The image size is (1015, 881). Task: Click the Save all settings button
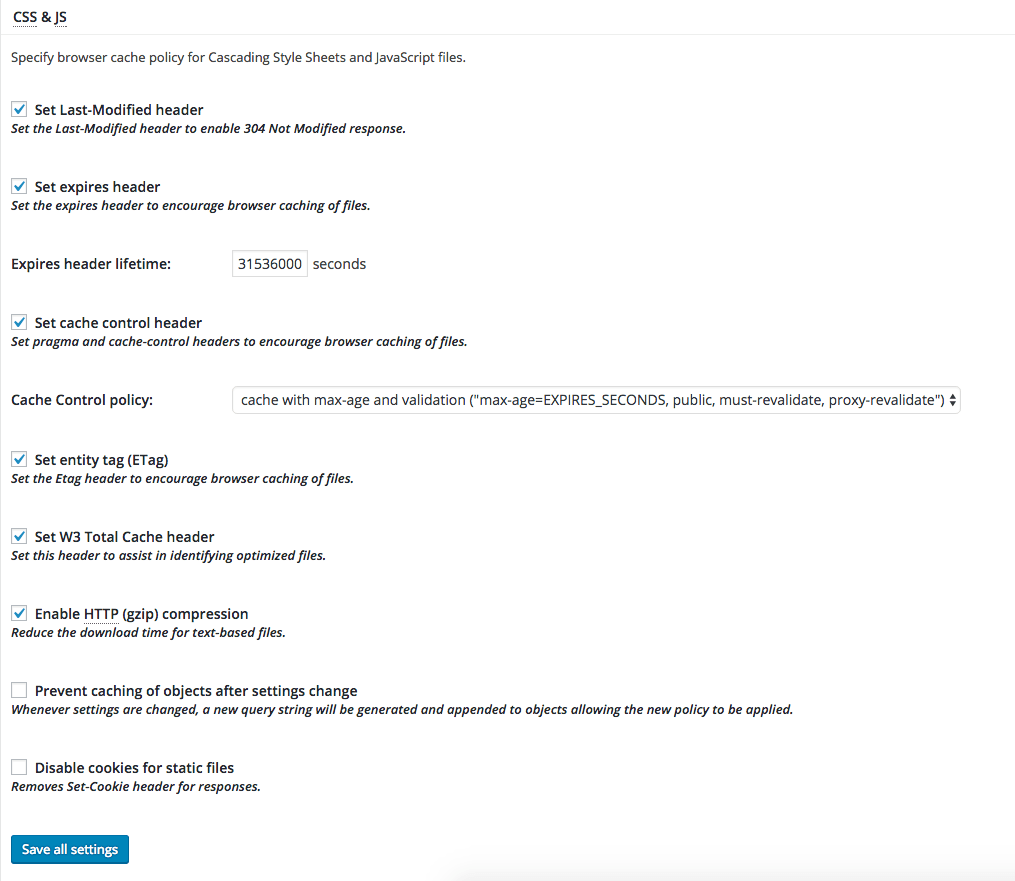click(70, 849)
